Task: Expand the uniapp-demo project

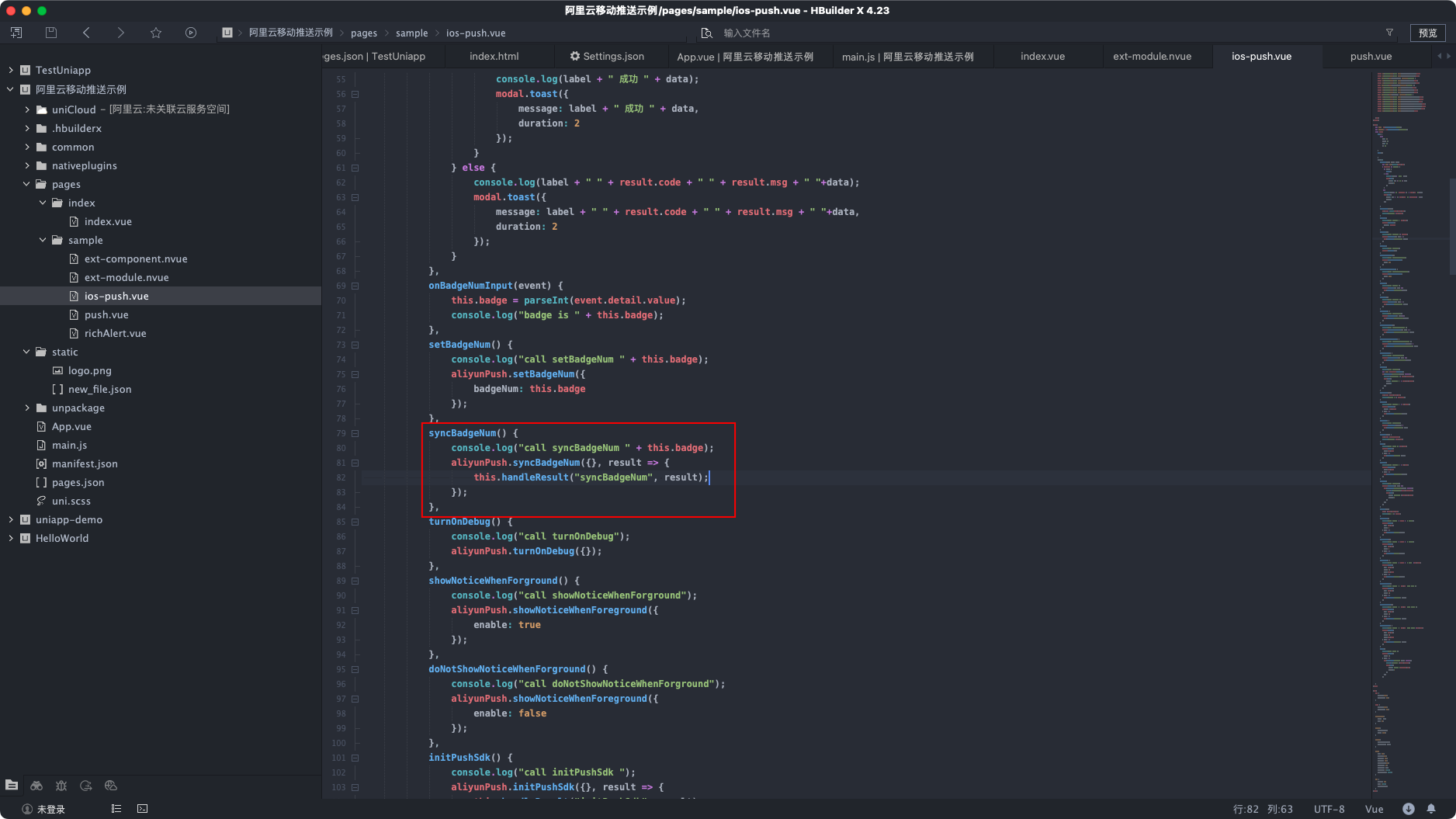Action: (11, 519)
